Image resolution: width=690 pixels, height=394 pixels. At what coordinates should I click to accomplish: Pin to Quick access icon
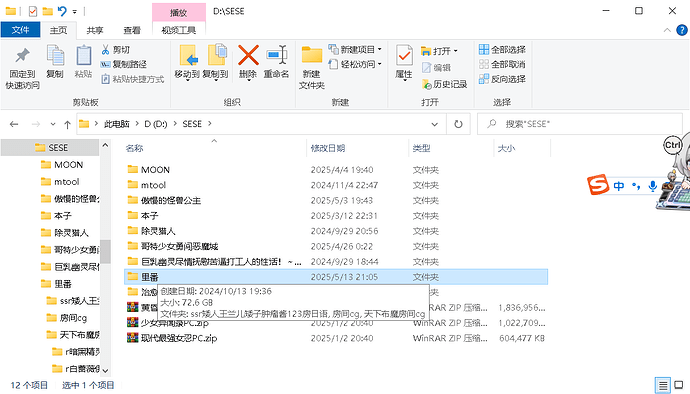click(22, 56)
